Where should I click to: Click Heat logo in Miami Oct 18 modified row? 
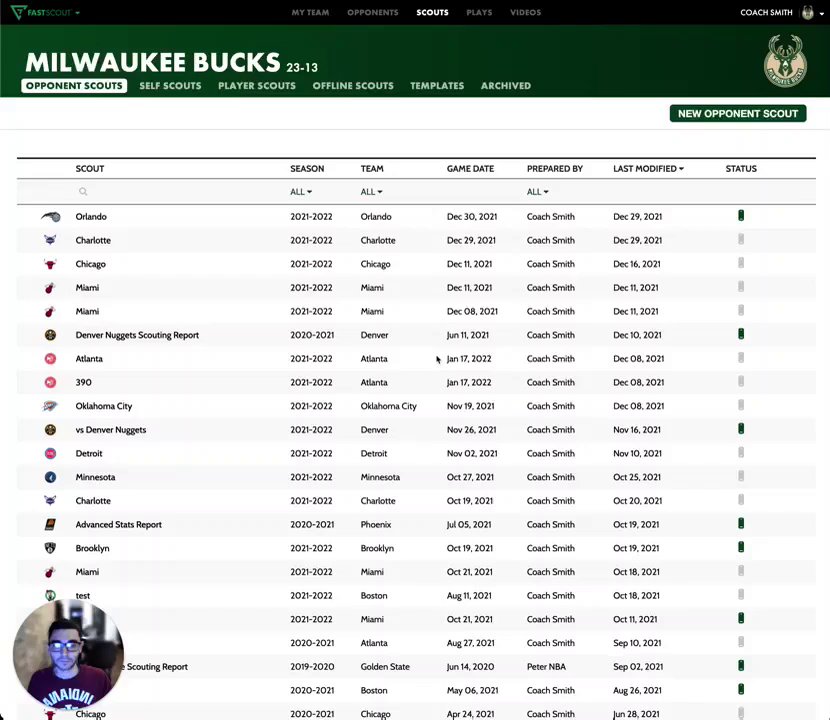pyautogui.click(x=50, y=572)
